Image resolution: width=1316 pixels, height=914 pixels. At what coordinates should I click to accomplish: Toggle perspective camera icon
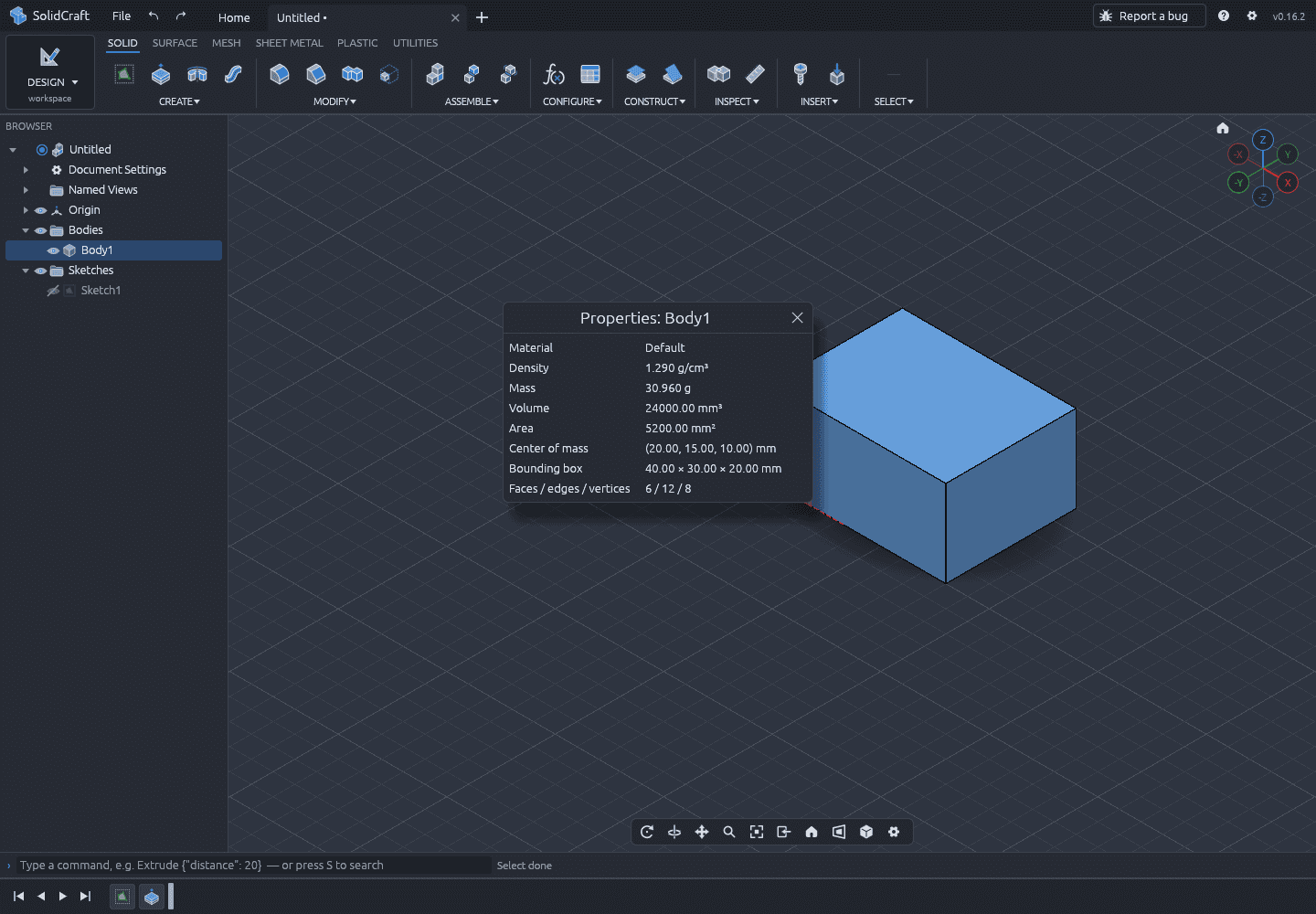[x=839, y=832]
